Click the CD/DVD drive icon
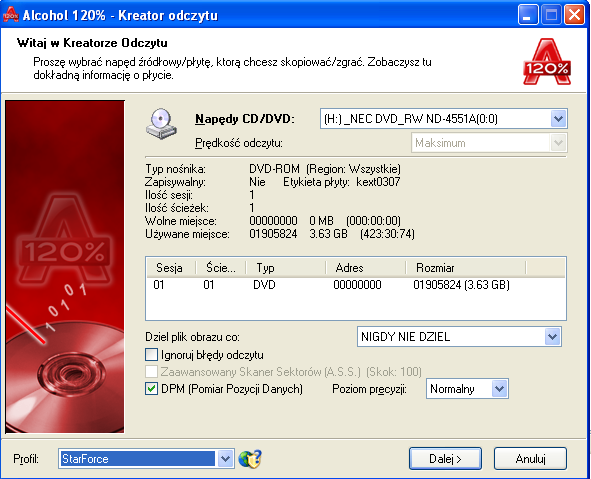The image size is (591, 479). pos(161,124)
